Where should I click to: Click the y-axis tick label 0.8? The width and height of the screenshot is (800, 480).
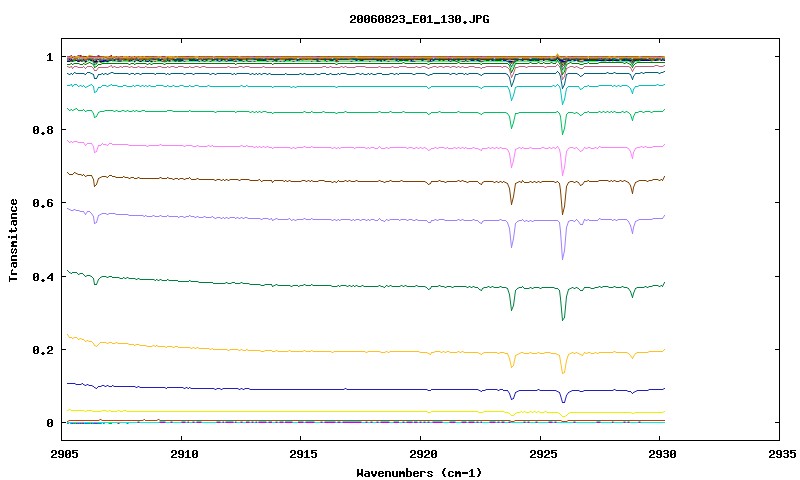pos(43,130)
